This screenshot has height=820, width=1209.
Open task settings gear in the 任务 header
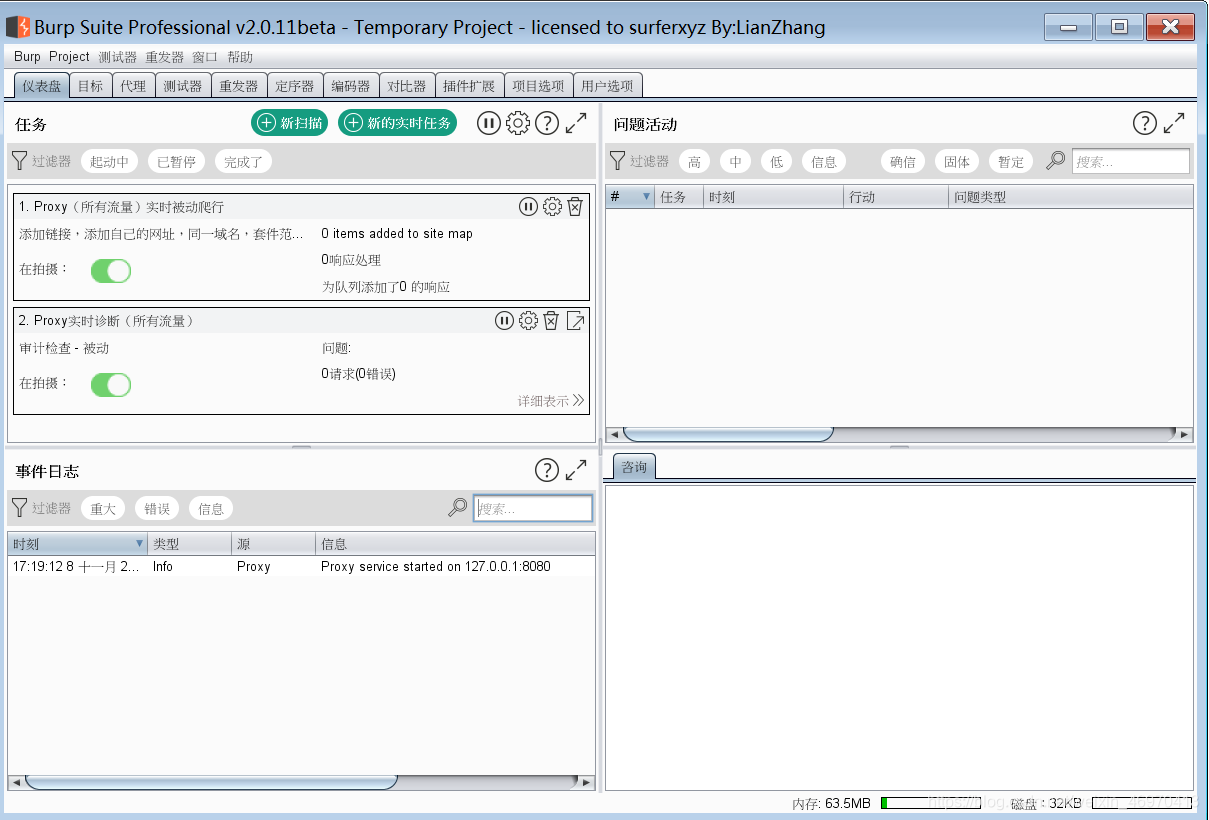coord(517,123)
